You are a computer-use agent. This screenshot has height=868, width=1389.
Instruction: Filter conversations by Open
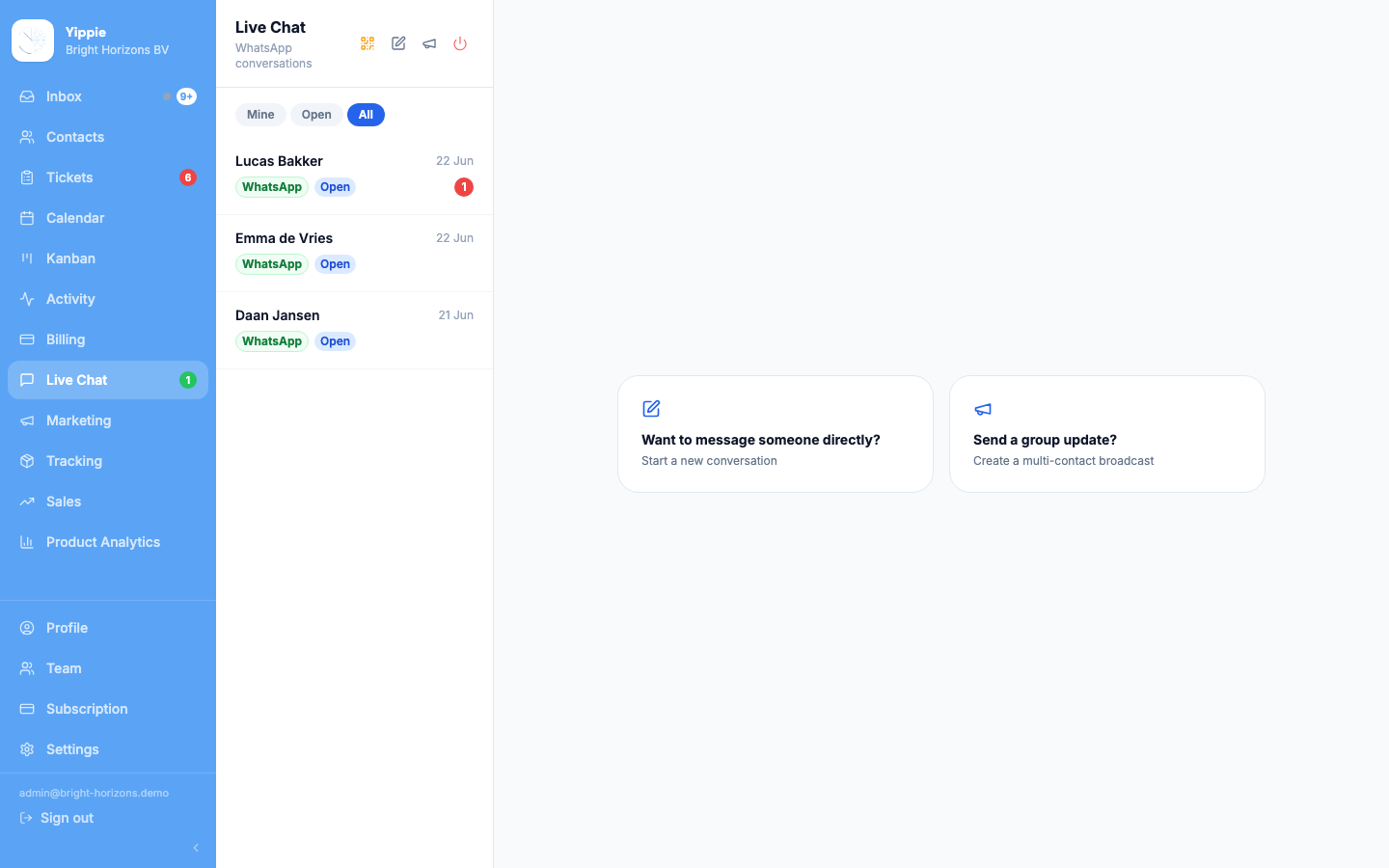[x=316, y=115]
